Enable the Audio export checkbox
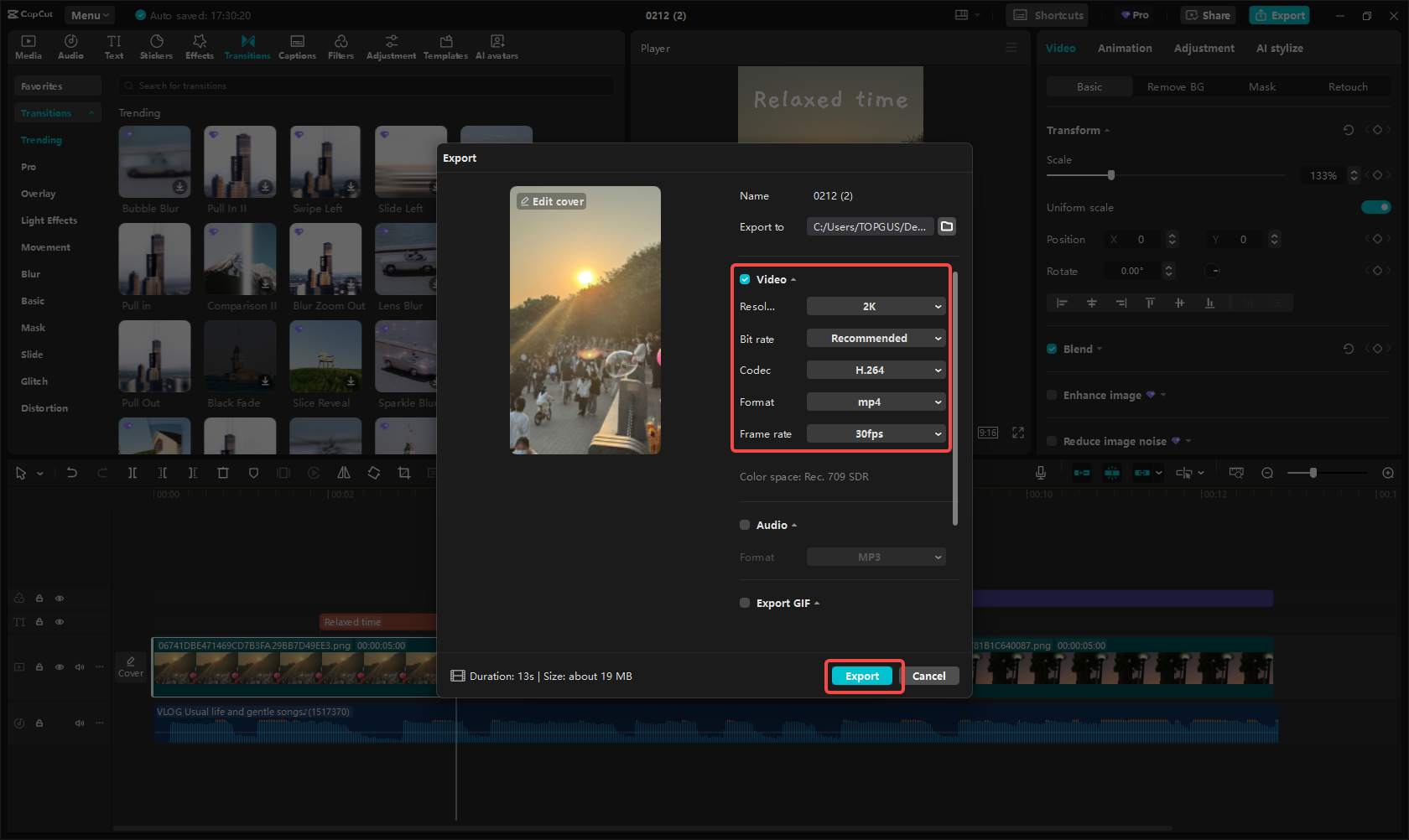The height and width of the screenshot is (840, 1409). 745,525
